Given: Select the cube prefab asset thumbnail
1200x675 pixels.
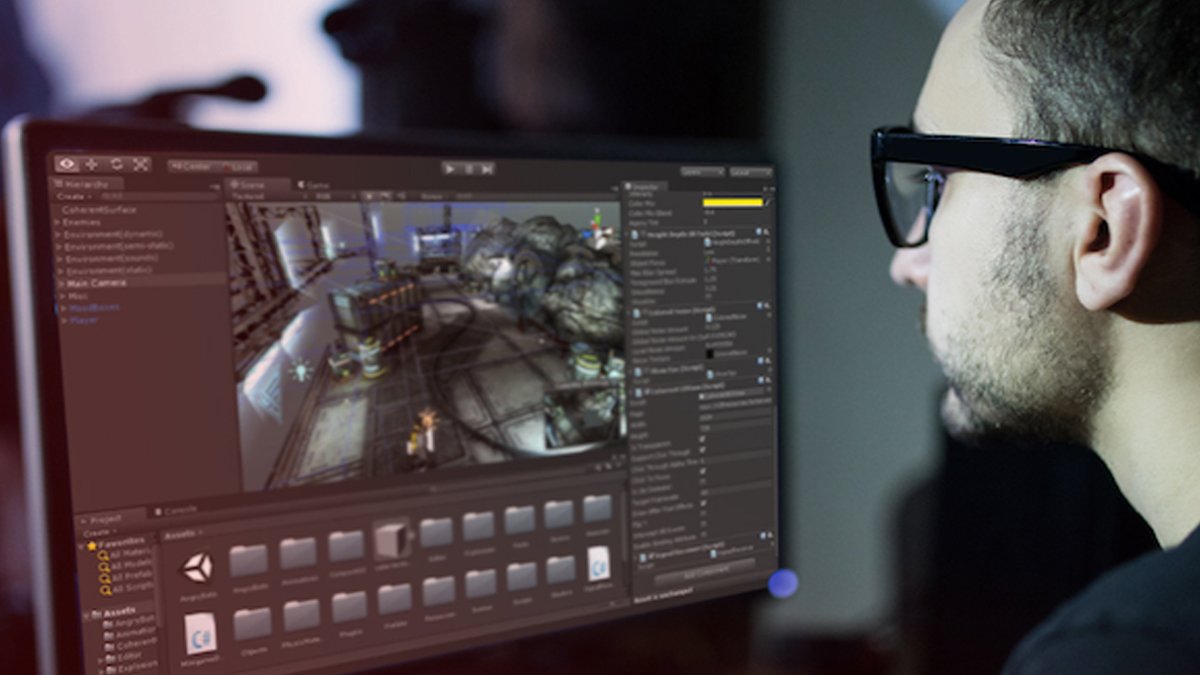Looking at the screenshot, I should 391,541.
